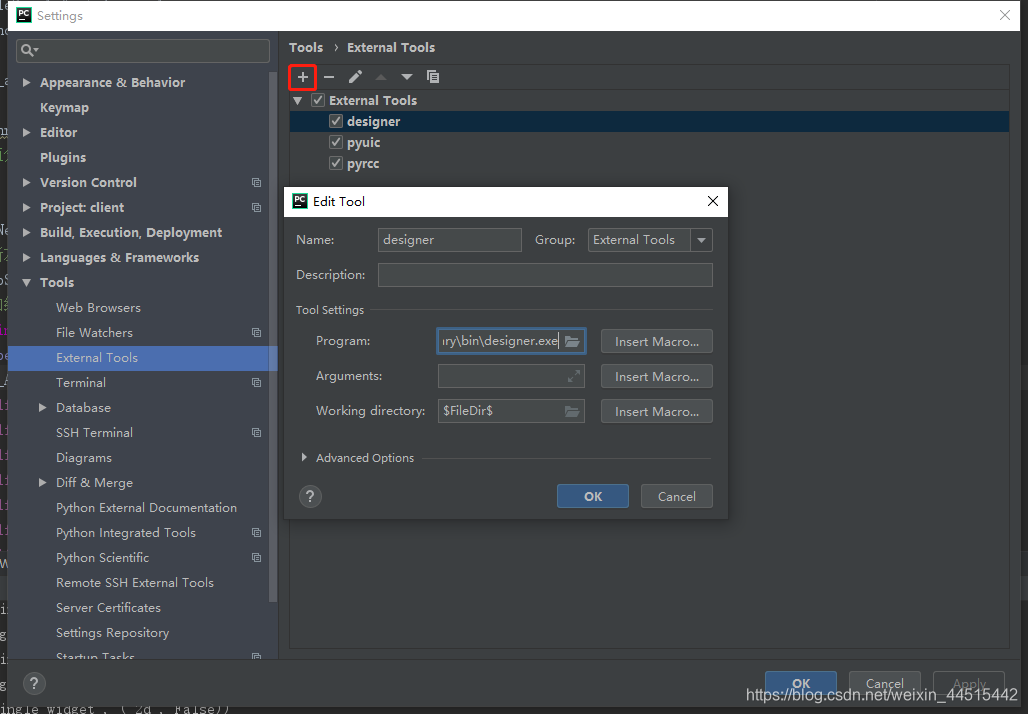Click the Program field browse folder icon
The width and height of the screenshot is (1028, 714).
pyautogui.click(x=572, y=341)
